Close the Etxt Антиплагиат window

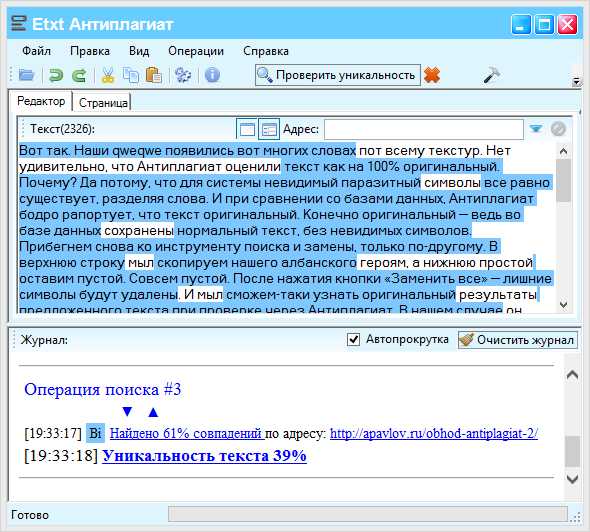click(567, 24)
